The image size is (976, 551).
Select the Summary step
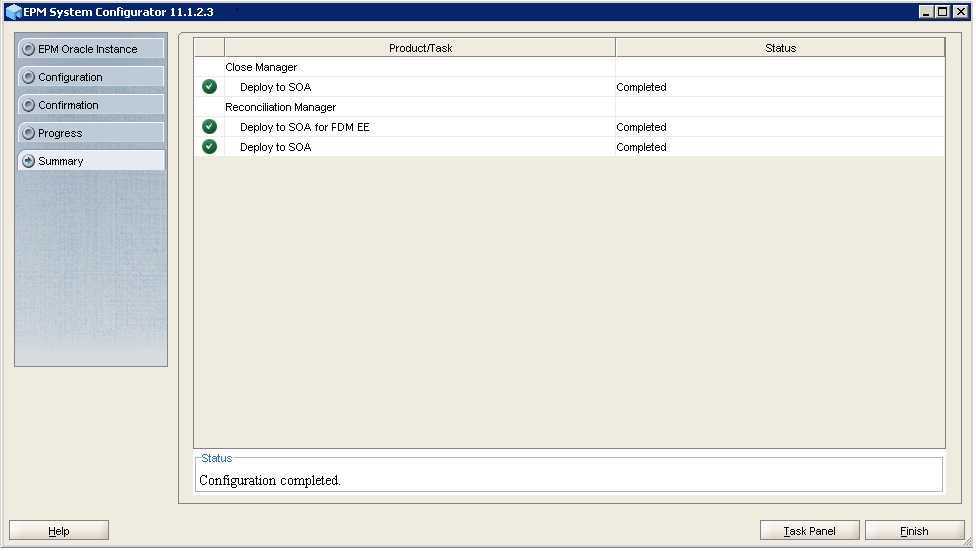pyautogui.click(x=92, y=161)
